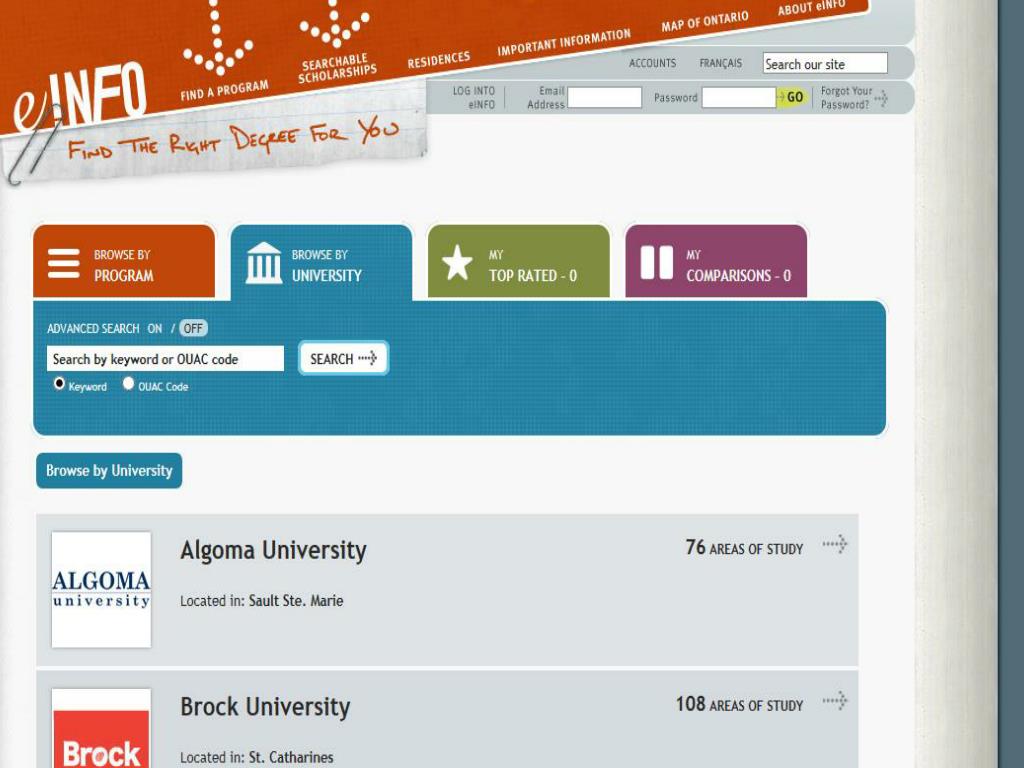Image resolution: width=1024 pixels, height=768 pixels.
Task: Open the Important Information menu link
Action: pyautogui.click(x=564, y=42)
